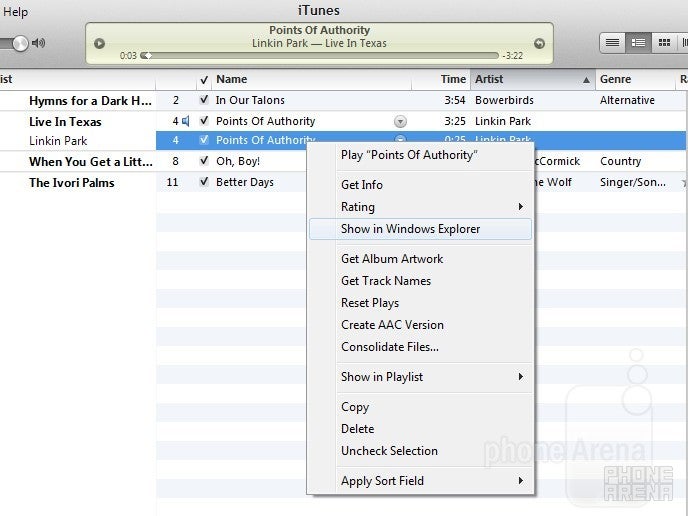
Task: Click the circular arrow icon at display right
Action: [539, 43]
